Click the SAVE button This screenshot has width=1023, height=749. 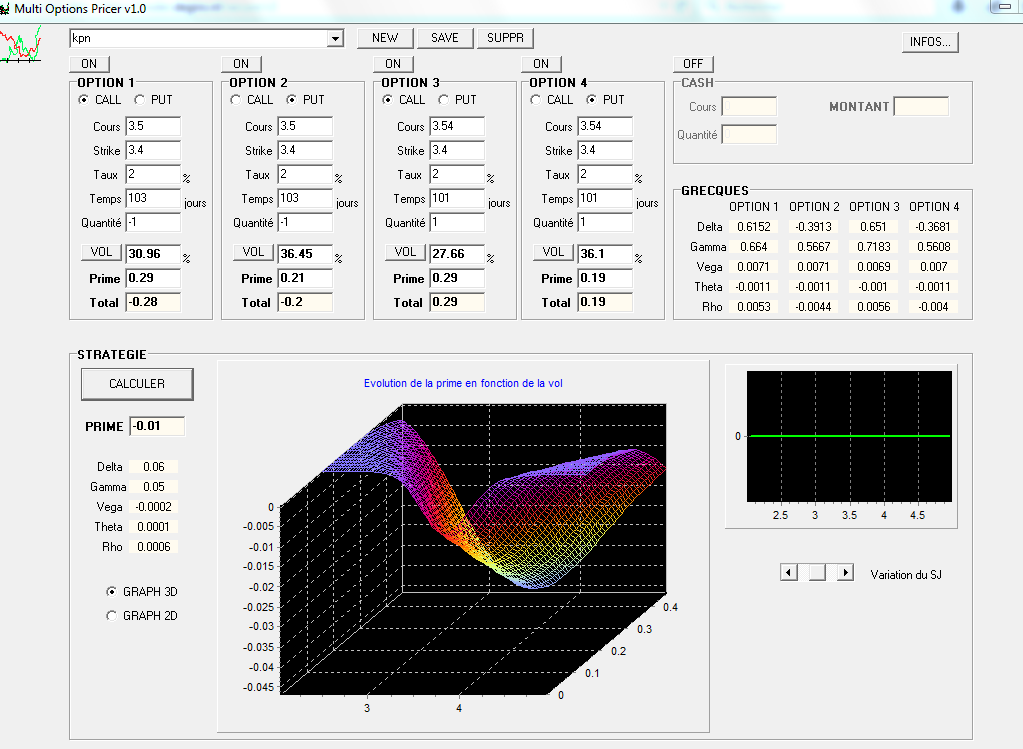pos(444,38)
